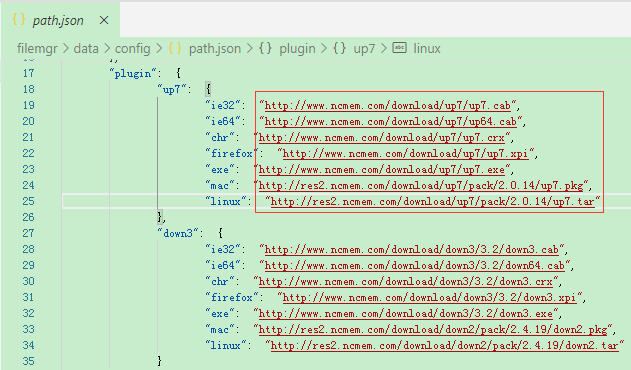Click the "ie32" key on line 28

tap(223, 250)
